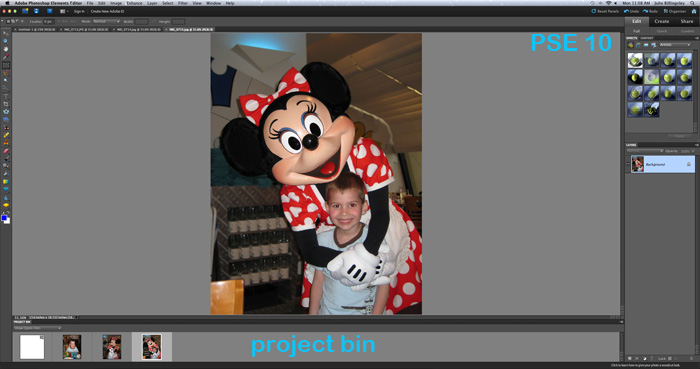
Task: Click the blue foreground color swatch
Action: pyautogui.click(x=4, y=218)
